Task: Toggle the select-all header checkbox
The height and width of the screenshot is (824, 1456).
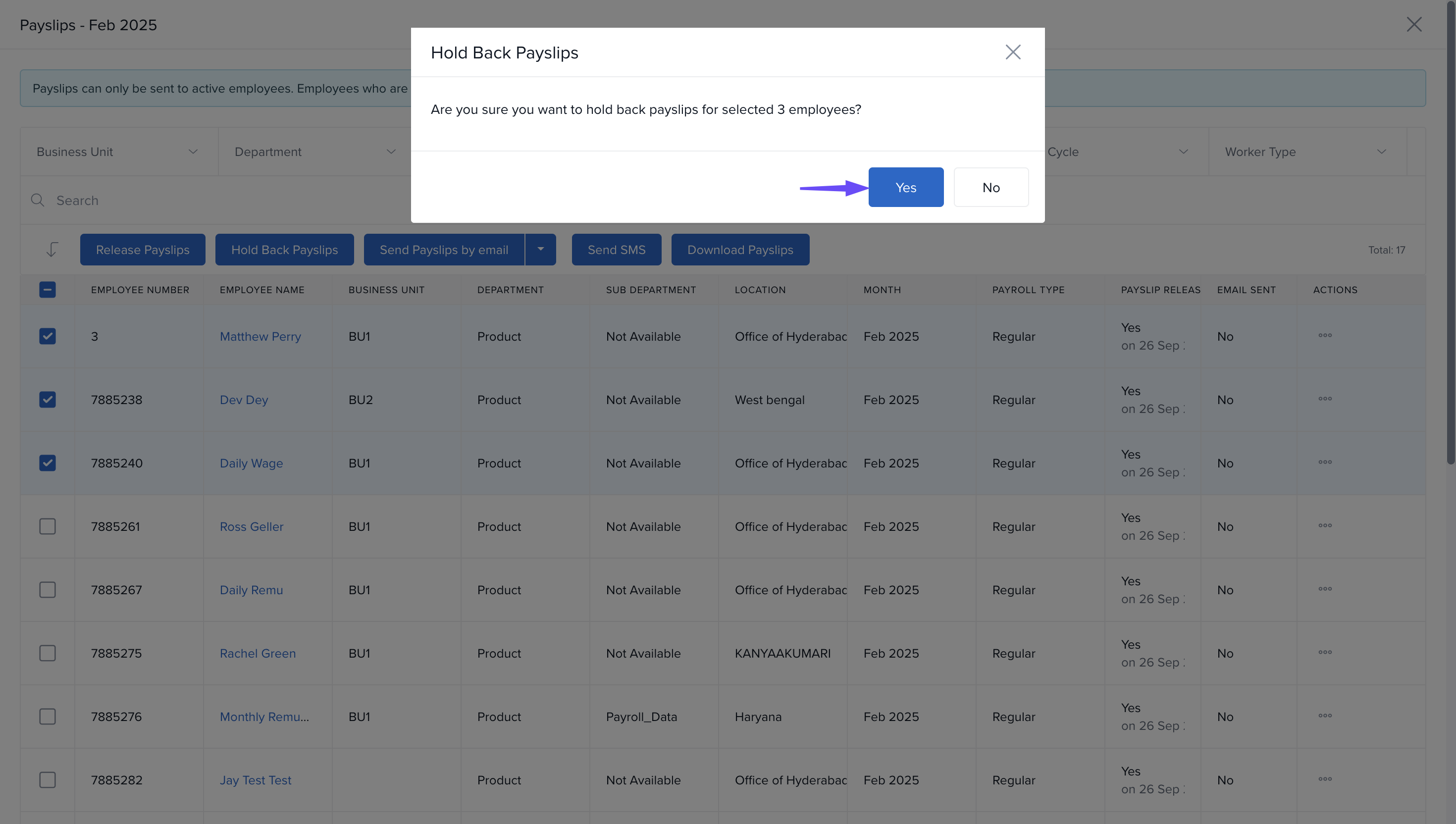Action: point(48,290)
